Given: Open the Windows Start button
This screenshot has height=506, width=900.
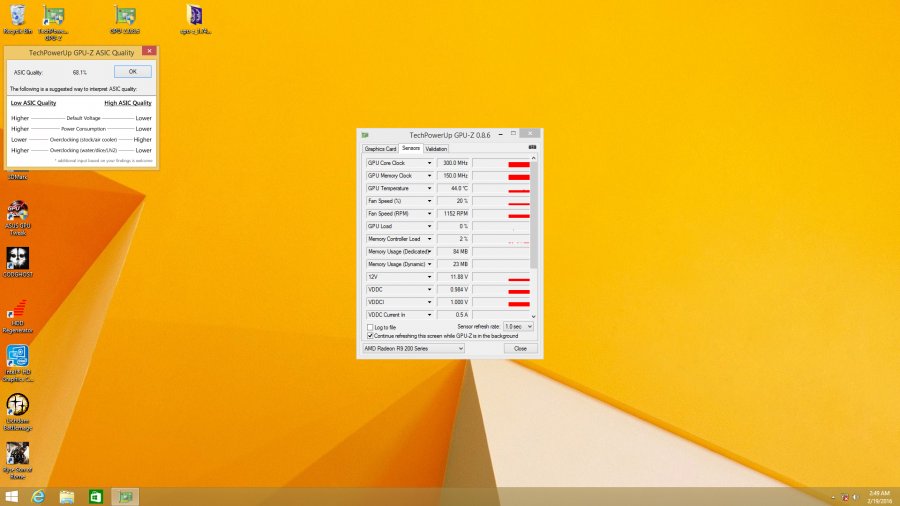Looking at the screenshot, I should coord(11,496).
